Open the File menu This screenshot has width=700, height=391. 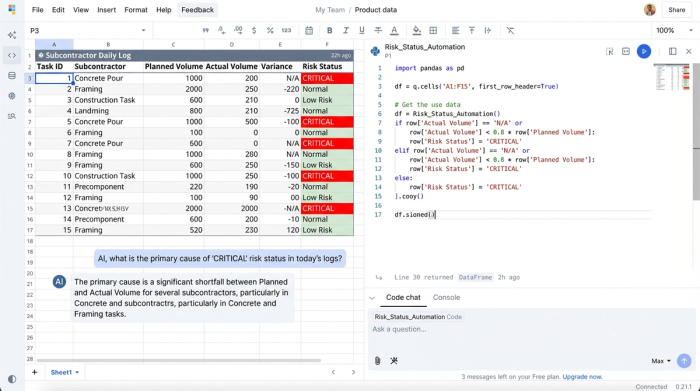(38, 10)
